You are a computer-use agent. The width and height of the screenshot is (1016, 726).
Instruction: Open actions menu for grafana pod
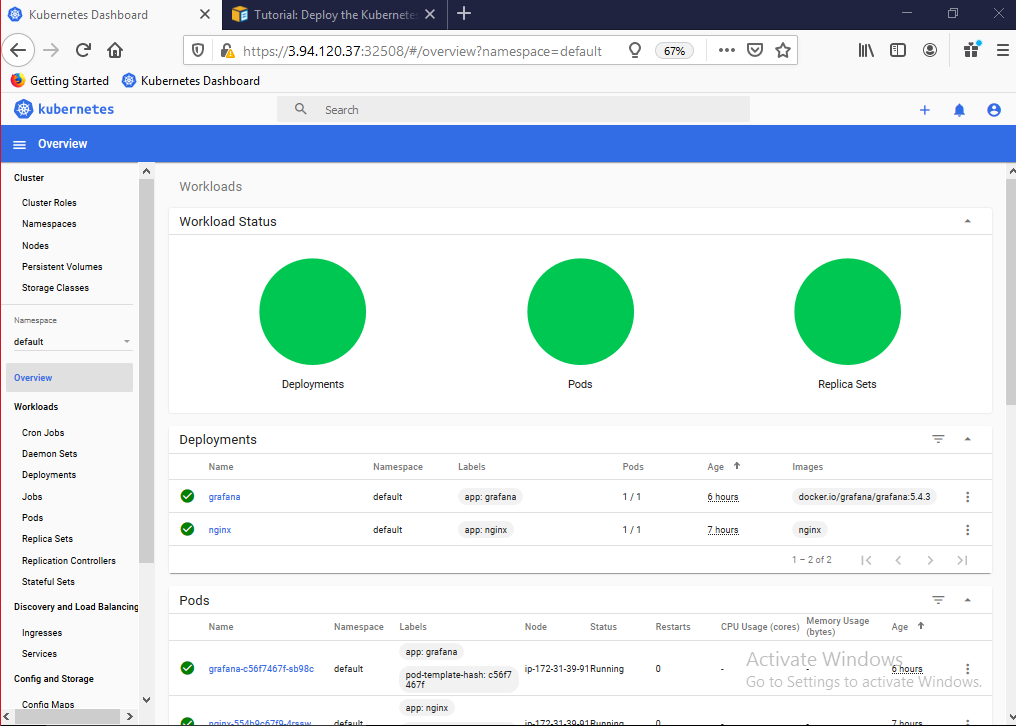tap(967, 668)
